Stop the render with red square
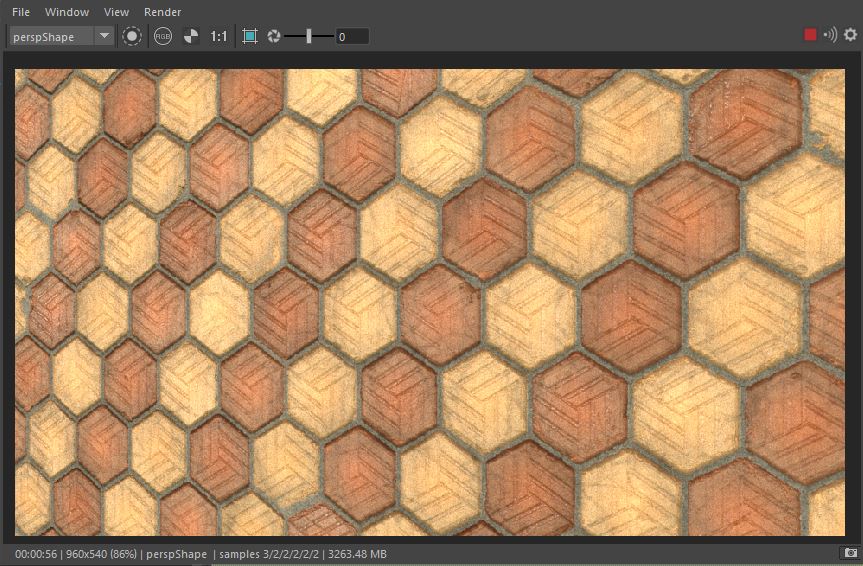863x566 pixels. [810, 35]
